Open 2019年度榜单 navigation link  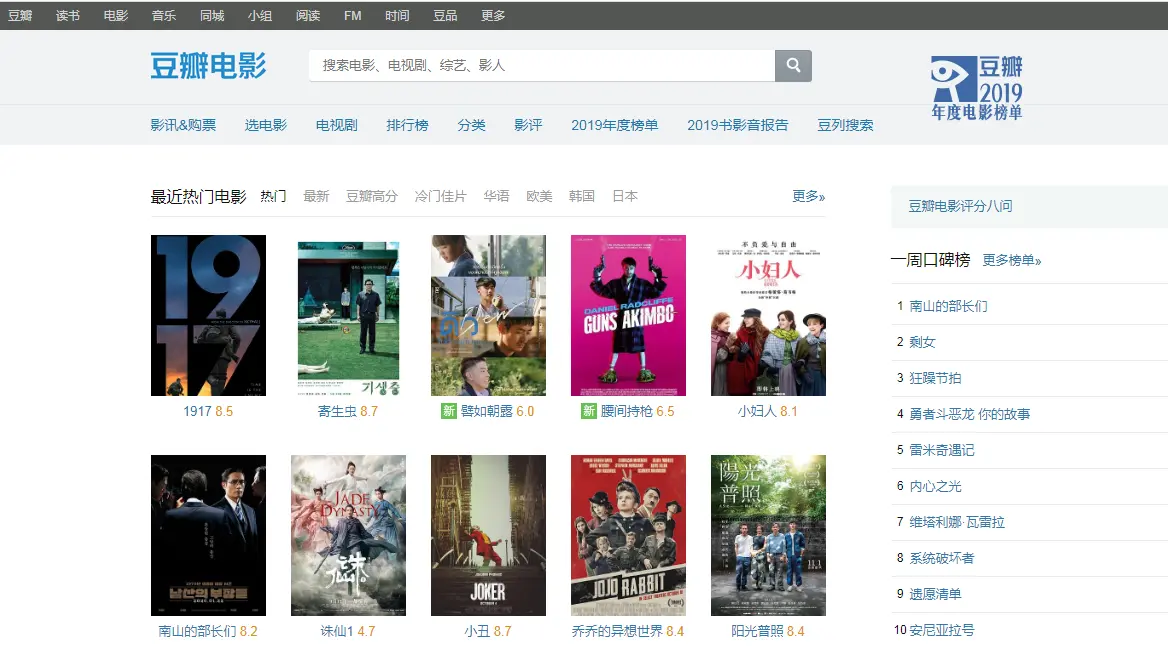(x=615, y=125)
